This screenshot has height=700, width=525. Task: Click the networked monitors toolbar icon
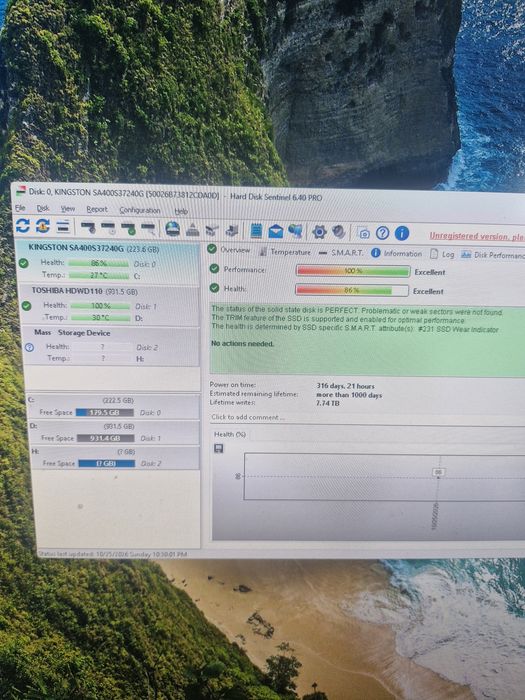[x=295, y=231]
